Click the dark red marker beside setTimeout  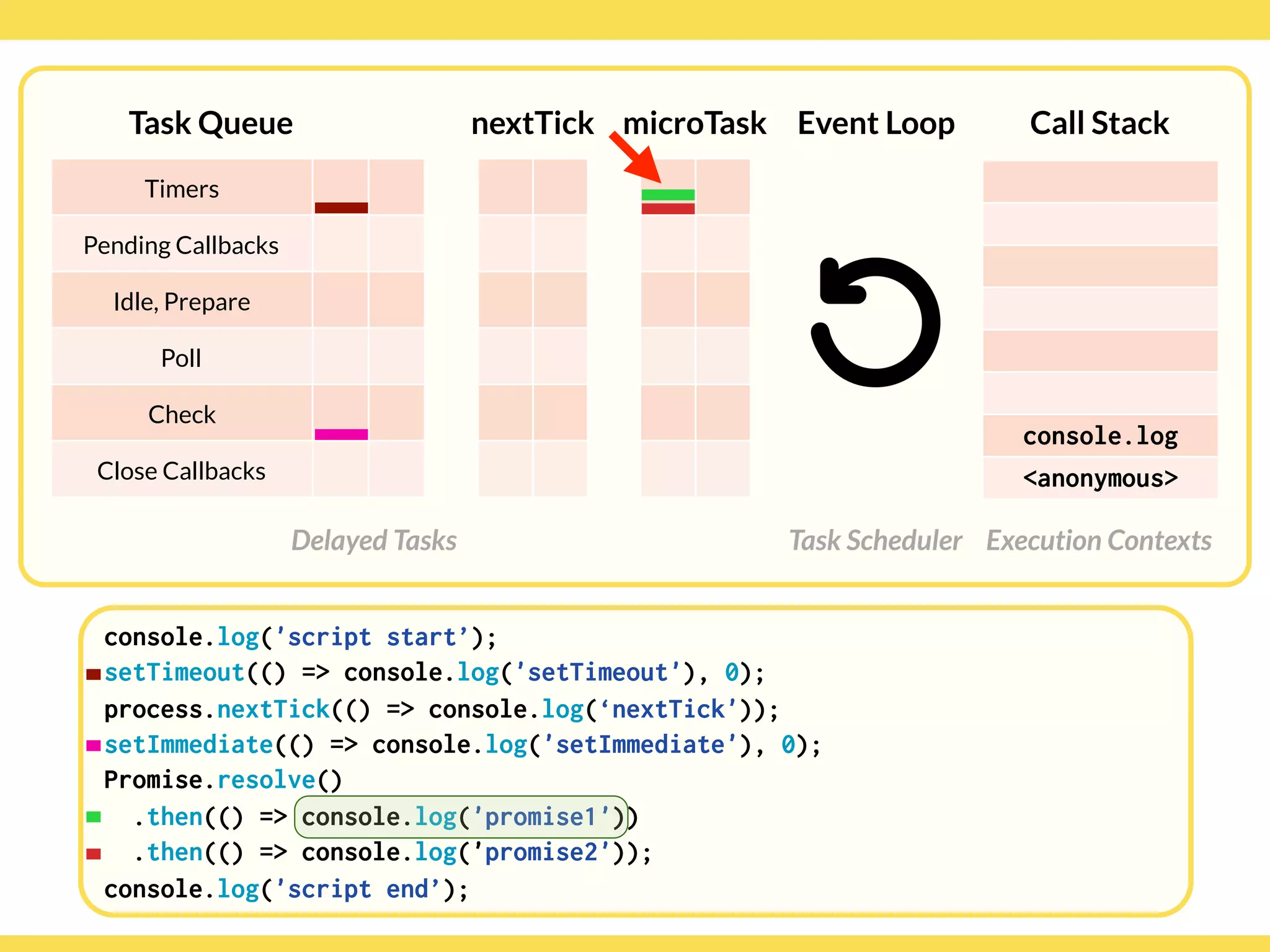pos(94,674)
